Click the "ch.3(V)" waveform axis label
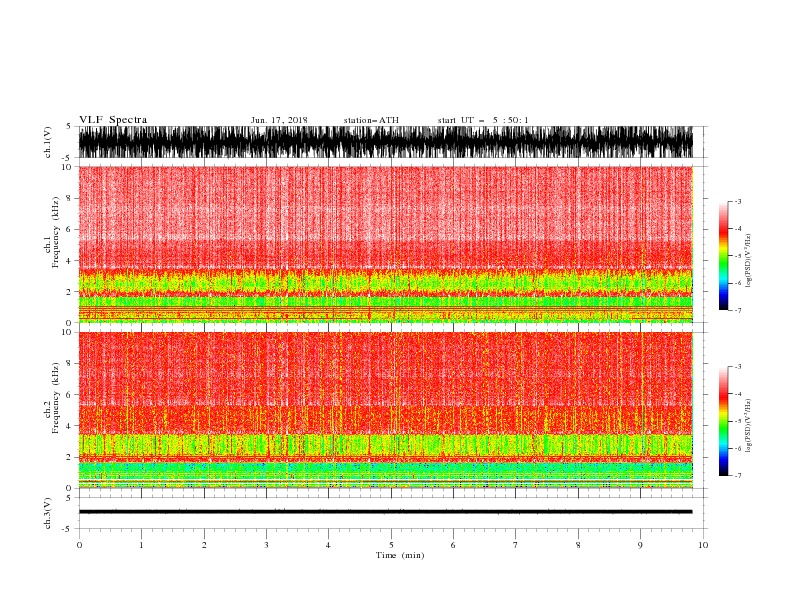792x612 pixels. point(48,513)
